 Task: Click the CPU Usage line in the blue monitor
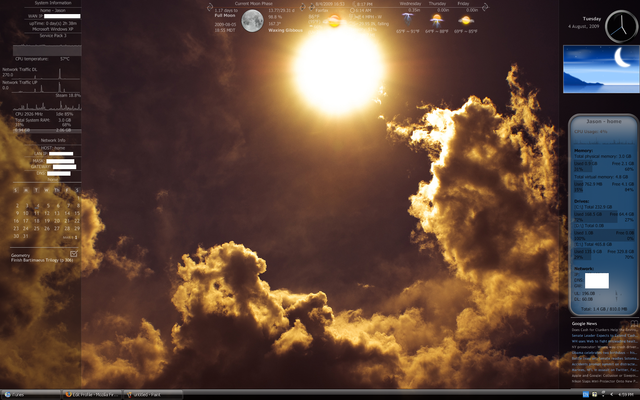[591, 132]
